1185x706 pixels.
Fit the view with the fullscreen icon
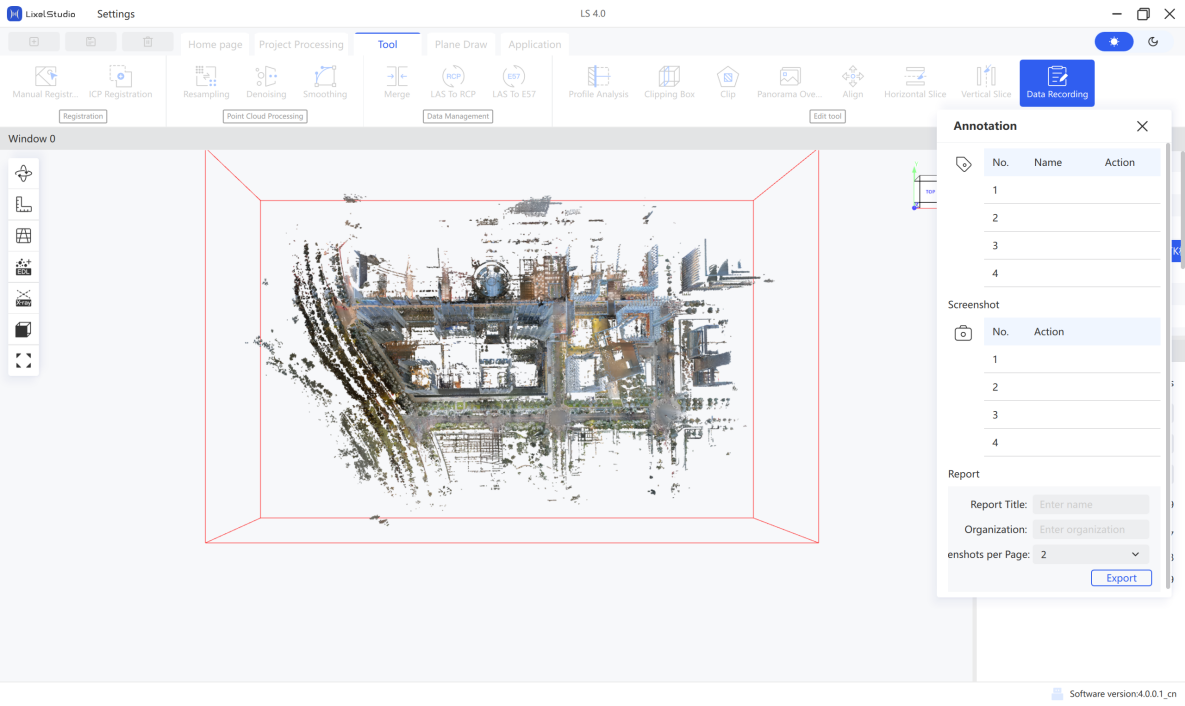(x=23, y=361)
